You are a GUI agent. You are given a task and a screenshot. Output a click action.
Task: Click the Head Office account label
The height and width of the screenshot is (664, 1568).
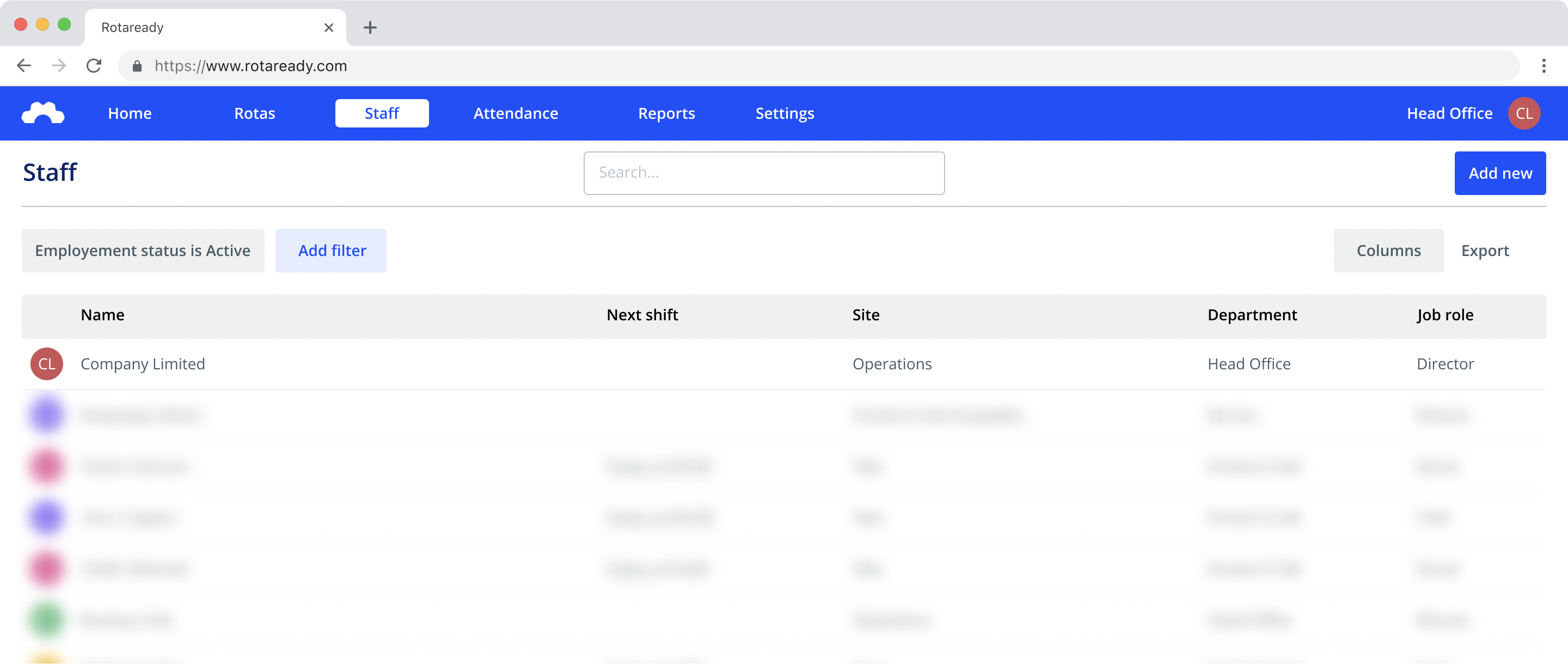pos(1449,113)
